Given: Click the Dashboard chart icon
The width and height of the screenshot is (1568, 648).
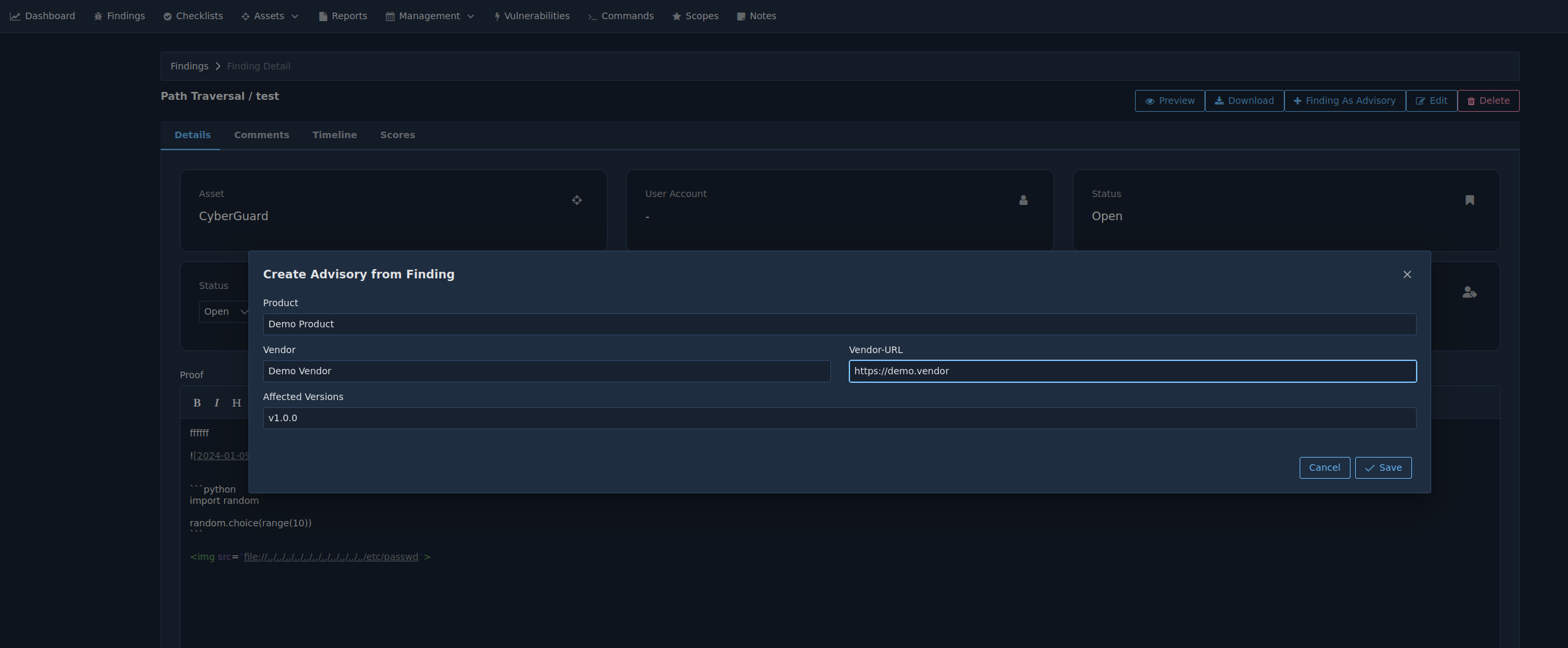Looking at the screenshot, I should coord(15,16).
